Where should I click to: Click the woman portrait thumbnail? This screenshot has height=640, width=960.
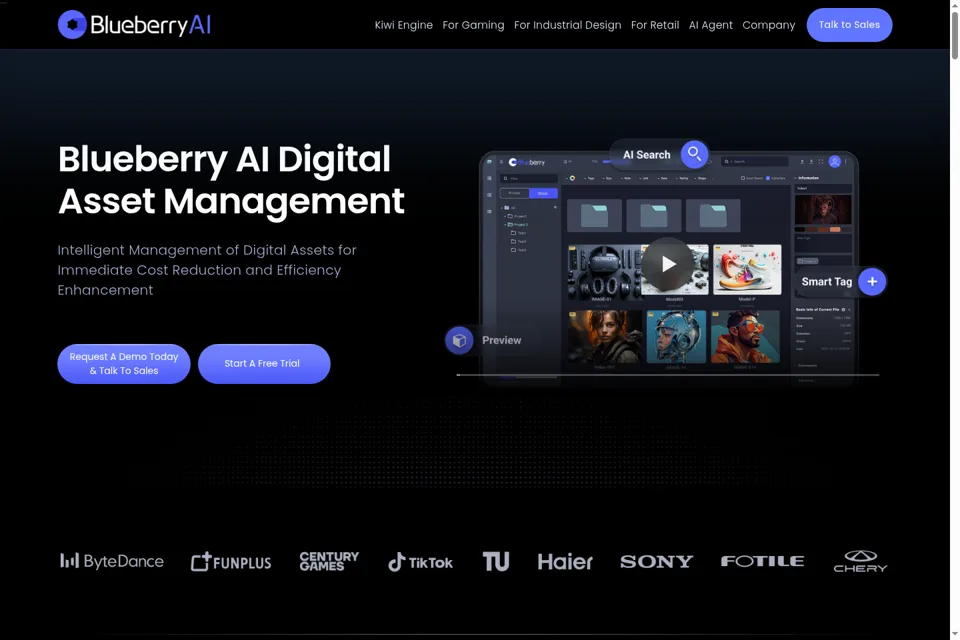tap(604, 336)
